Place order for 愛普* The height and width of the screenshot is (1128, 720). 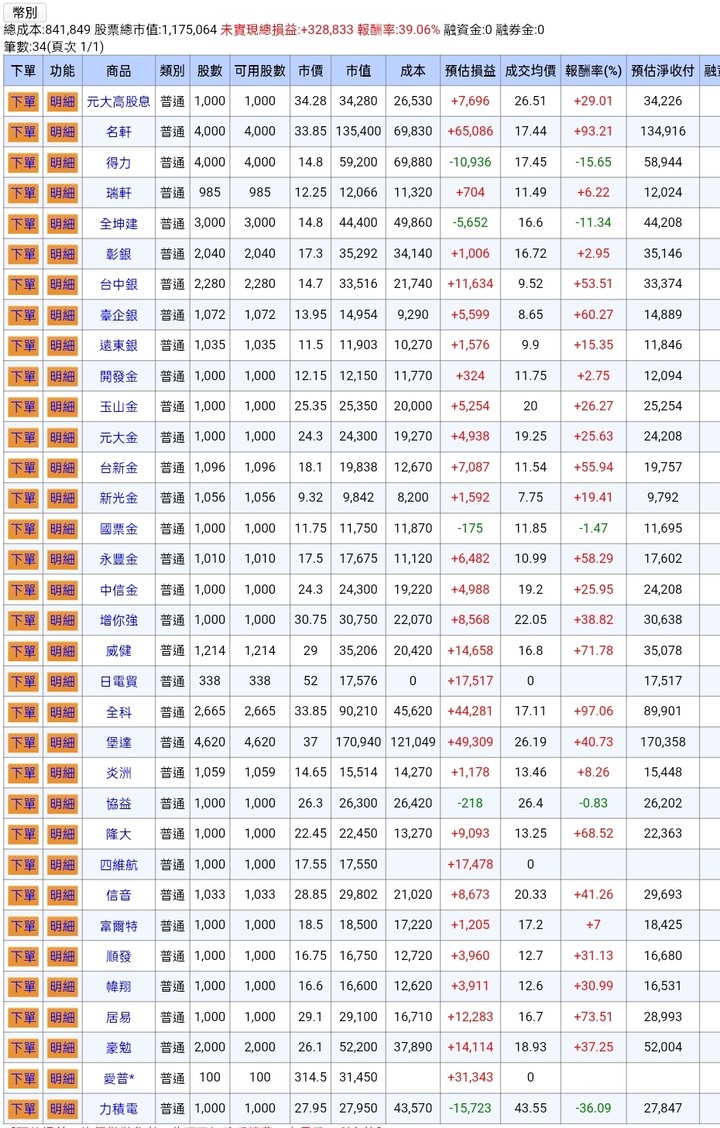tap(23, 1078)
